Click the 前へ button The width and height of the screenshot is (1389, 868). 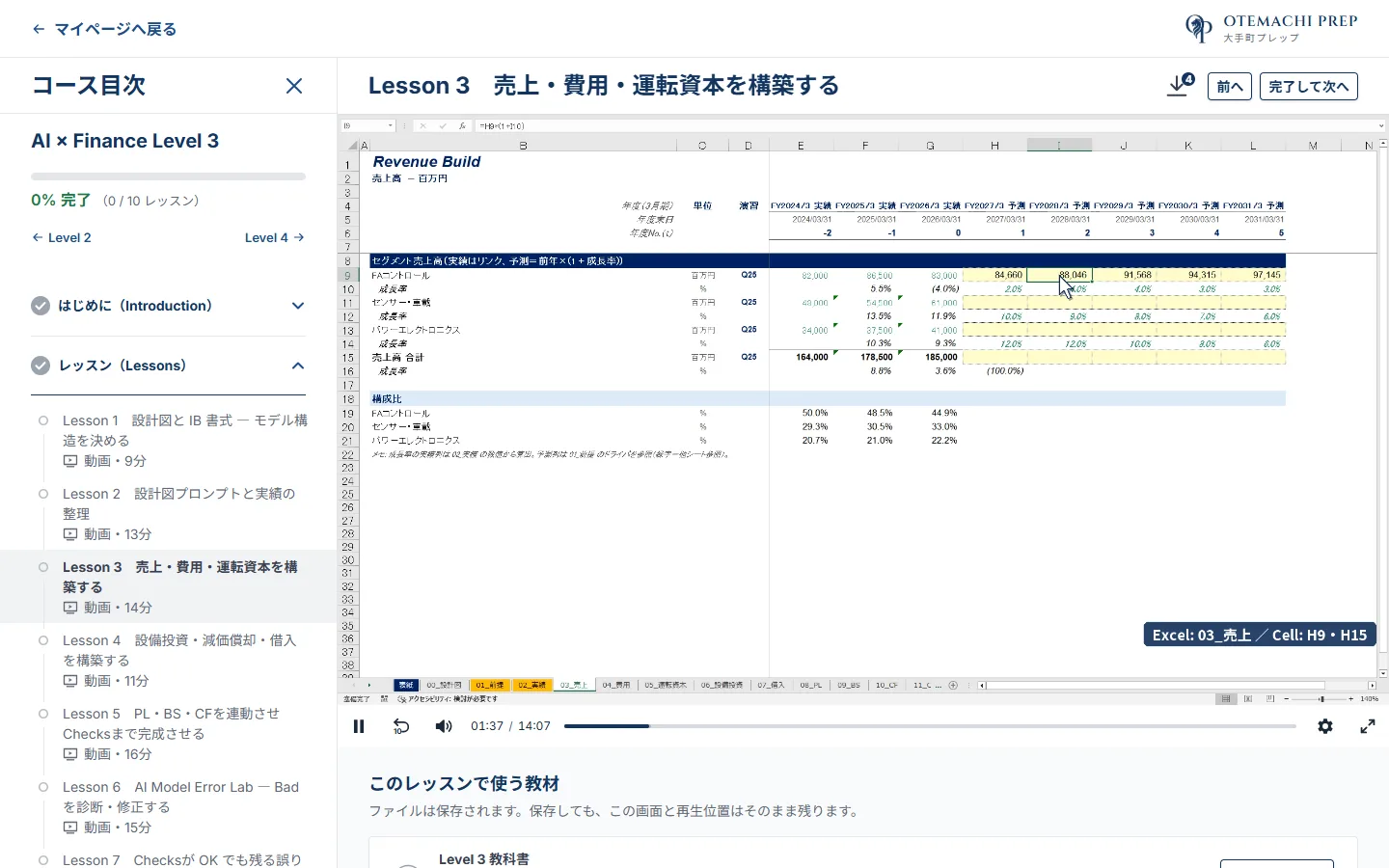click(1229, 87)
